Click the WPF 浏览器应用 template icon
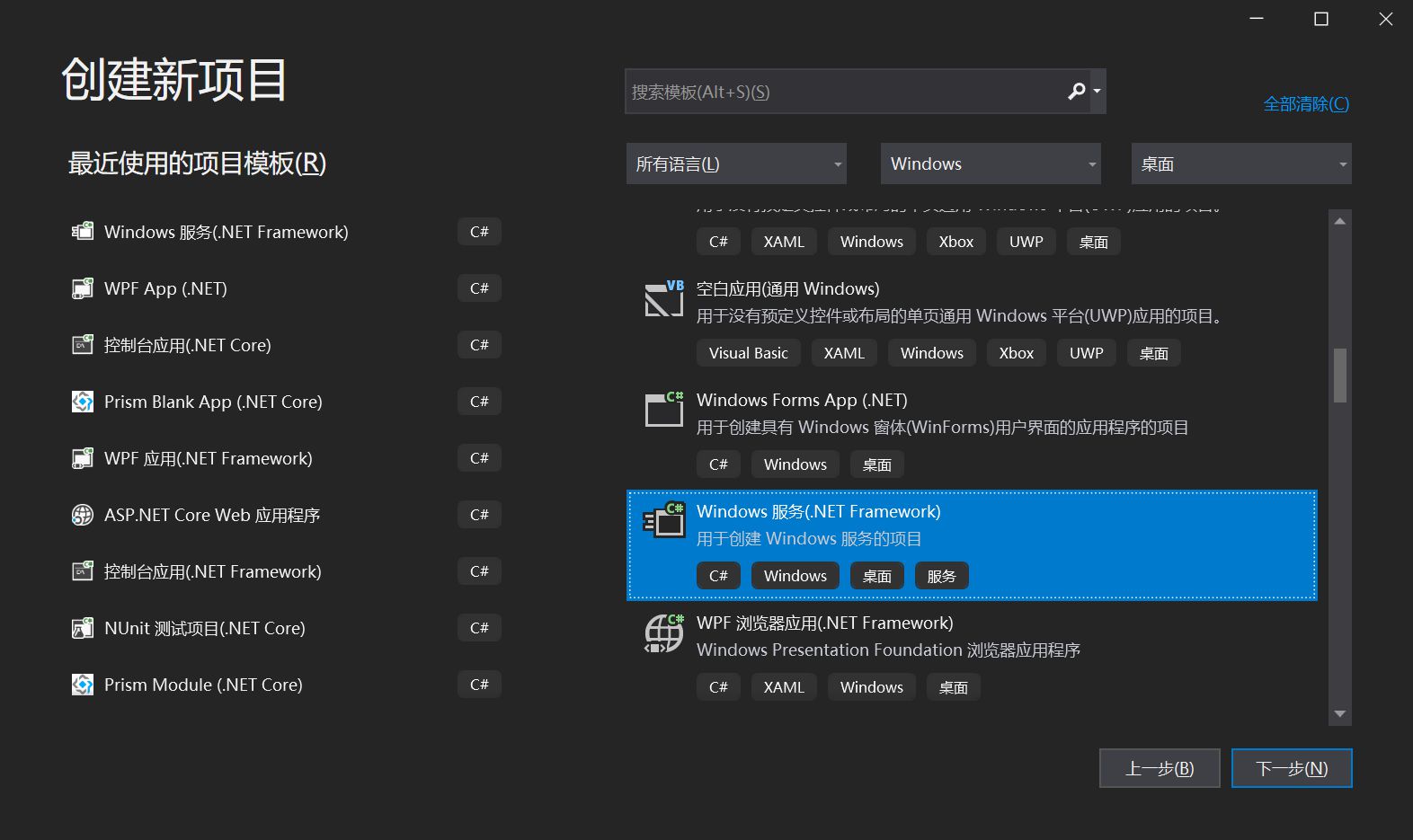 tap(664, 632)
